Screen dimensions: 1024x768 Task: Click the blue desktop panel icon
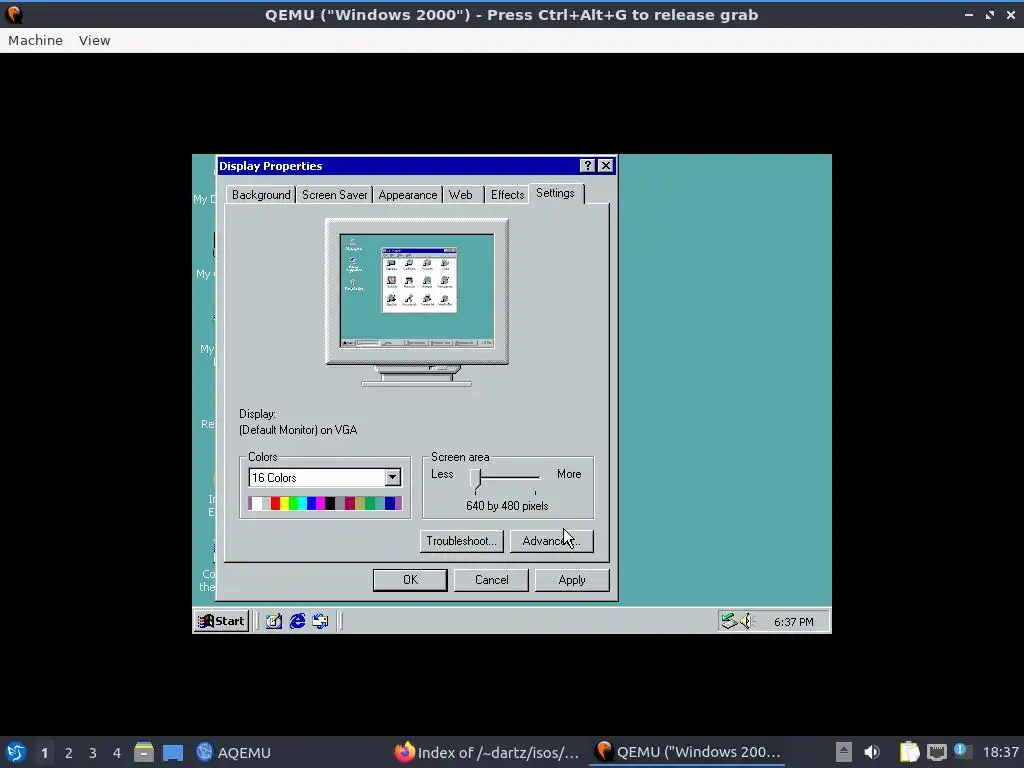[173, 752]
